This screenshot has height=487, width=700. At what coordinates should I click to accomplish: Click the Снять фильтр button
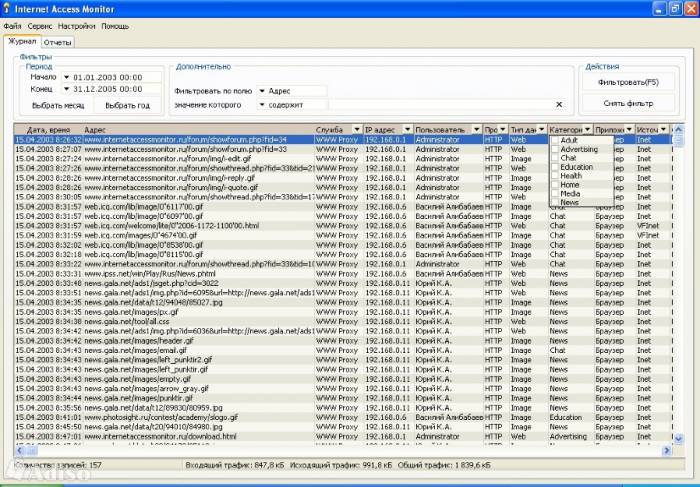coord(627,103)
